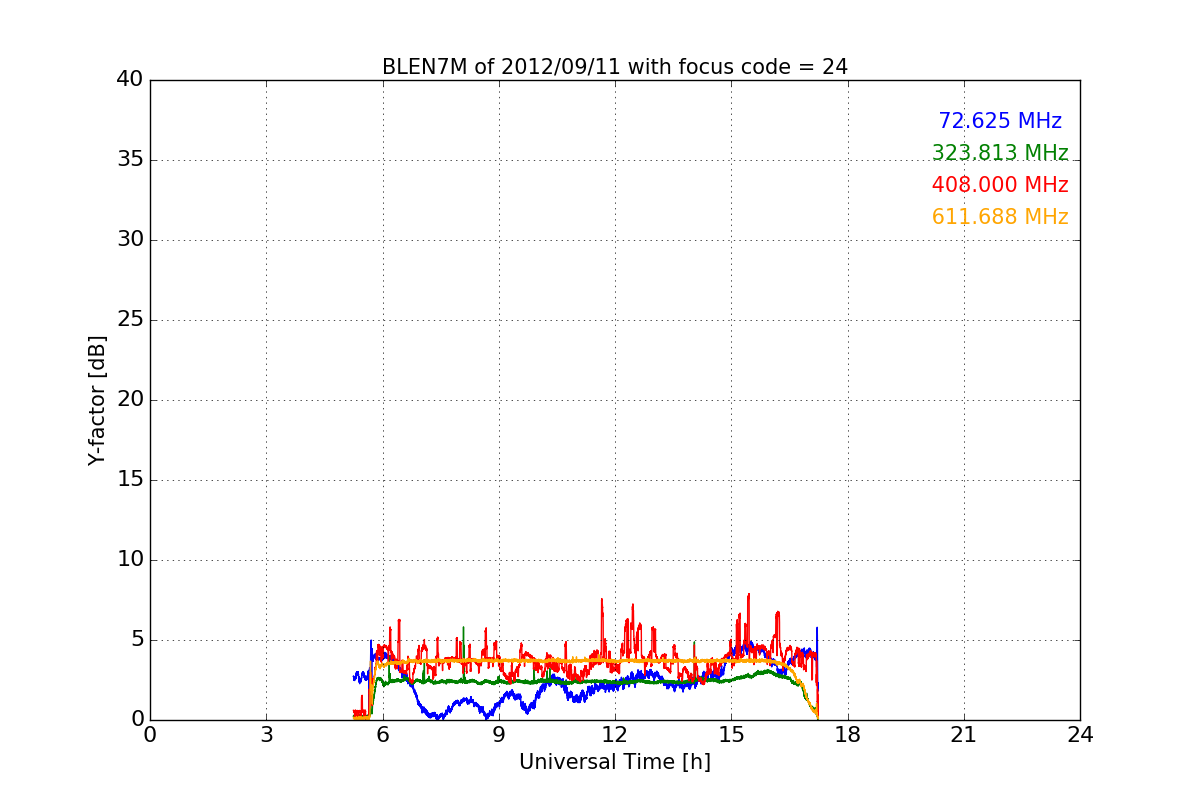The width and height of the screenshot is (1200, 800).
Task: Click the y-axis tick label 15
Action: pos(130,480)
